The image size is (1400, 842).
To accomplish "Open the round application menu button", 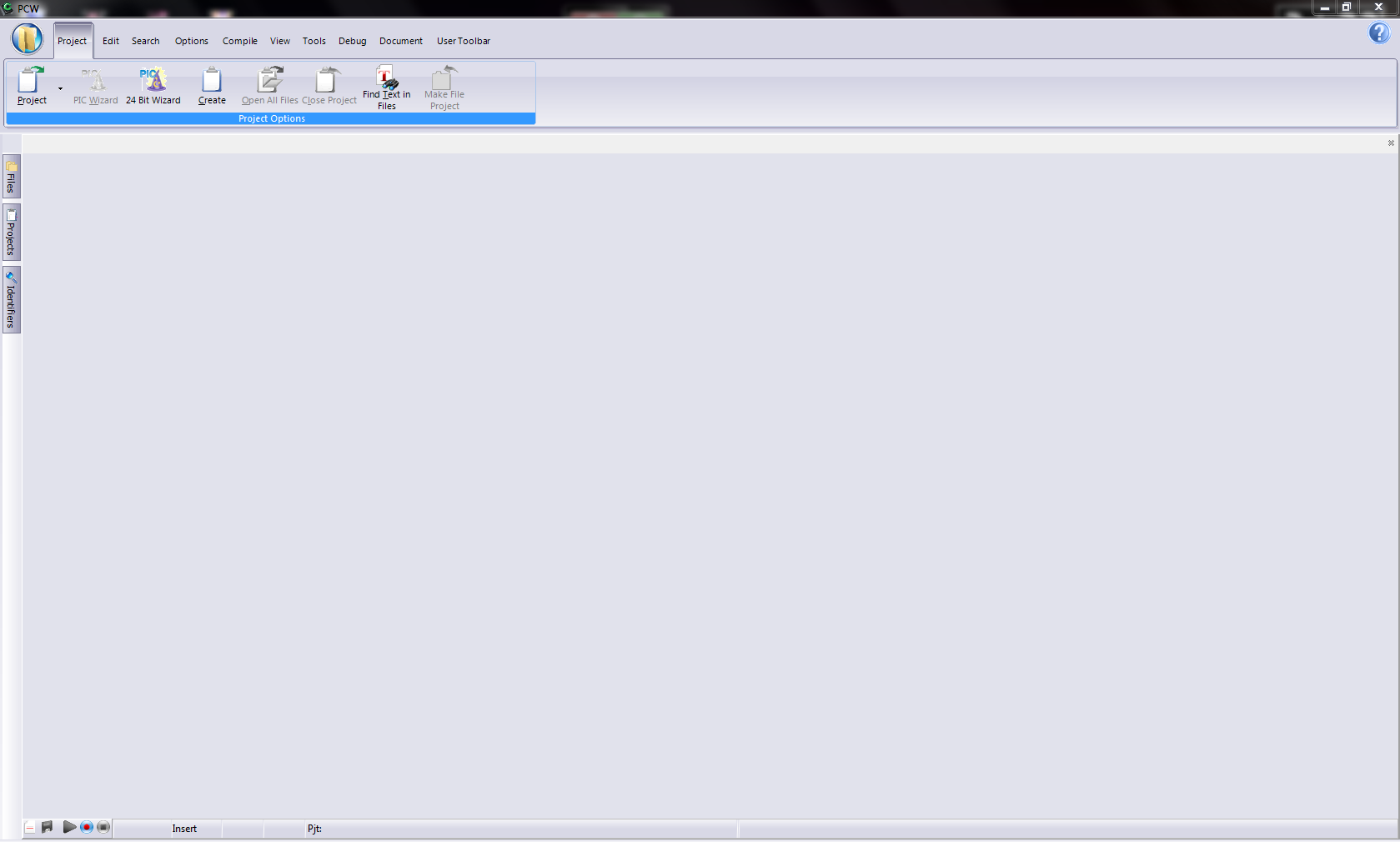I will (28, 38).
